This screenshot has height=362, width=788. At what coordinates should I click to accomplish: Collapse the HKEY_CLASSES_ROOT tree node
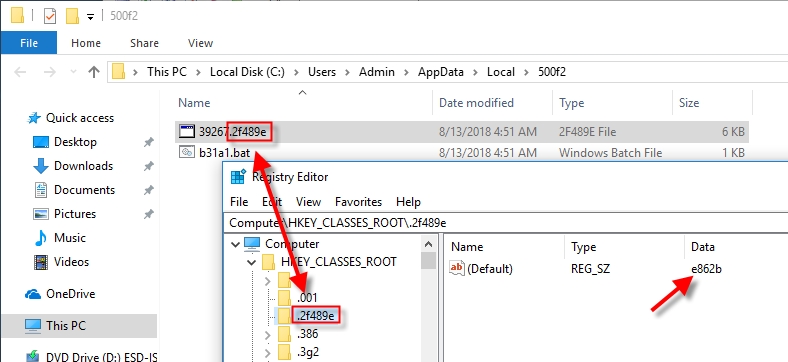click(252, 262)
